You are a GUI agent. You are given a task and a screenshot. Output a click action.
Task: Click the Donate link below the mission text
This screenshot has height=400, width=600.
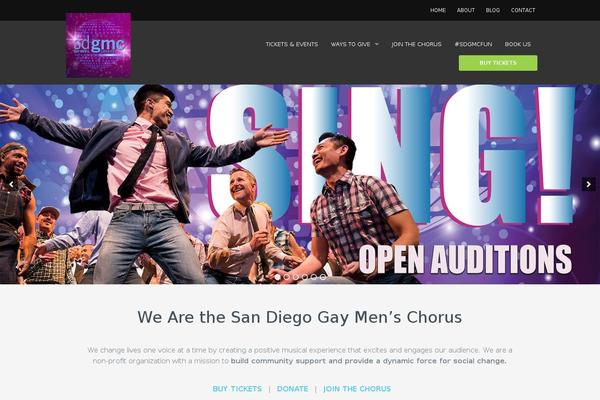point(292,389)
